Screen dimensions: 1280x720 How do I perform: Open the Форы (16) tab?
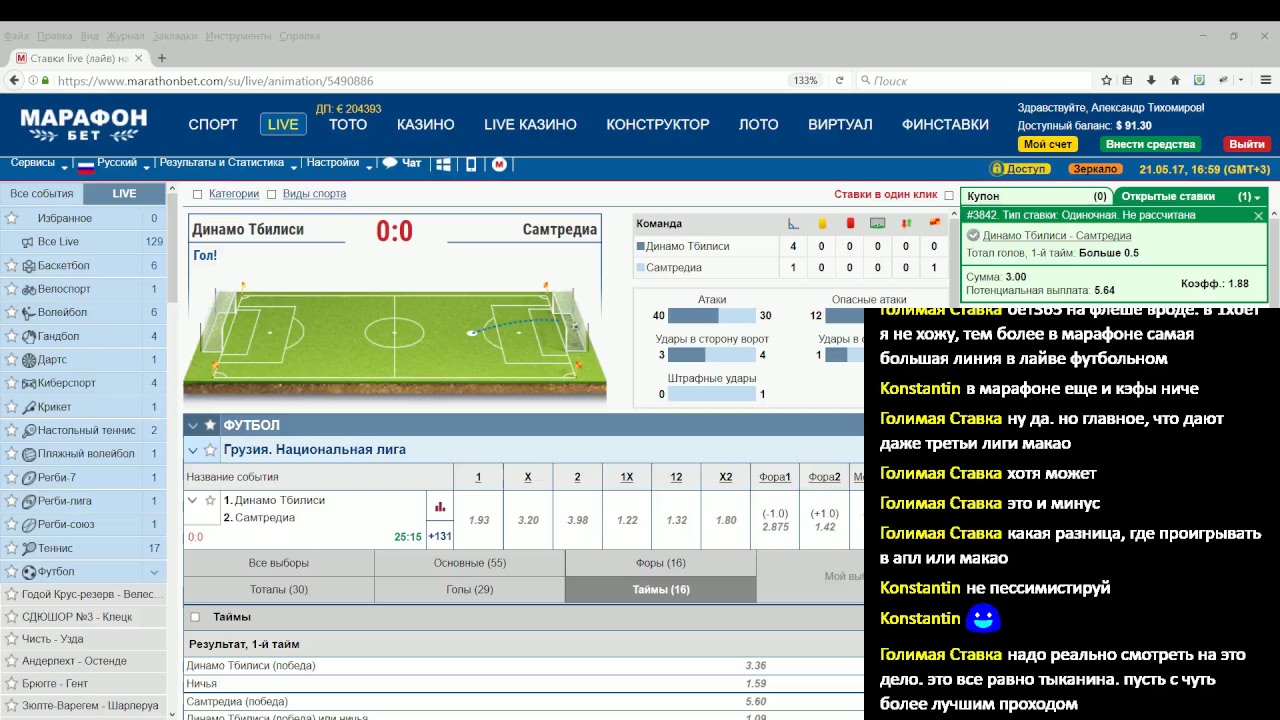(661, 563)
